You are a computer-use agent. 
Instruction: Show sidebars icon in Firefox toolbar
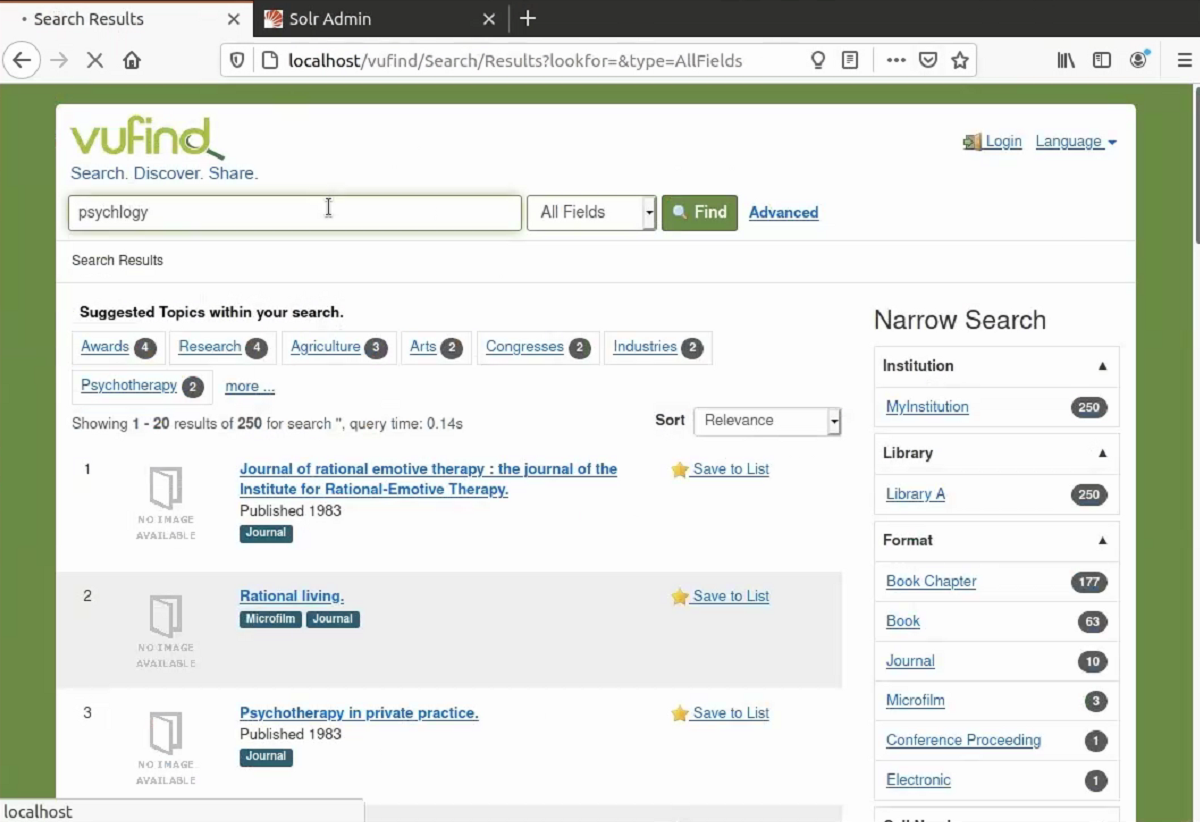click(x=1102, y=61)
